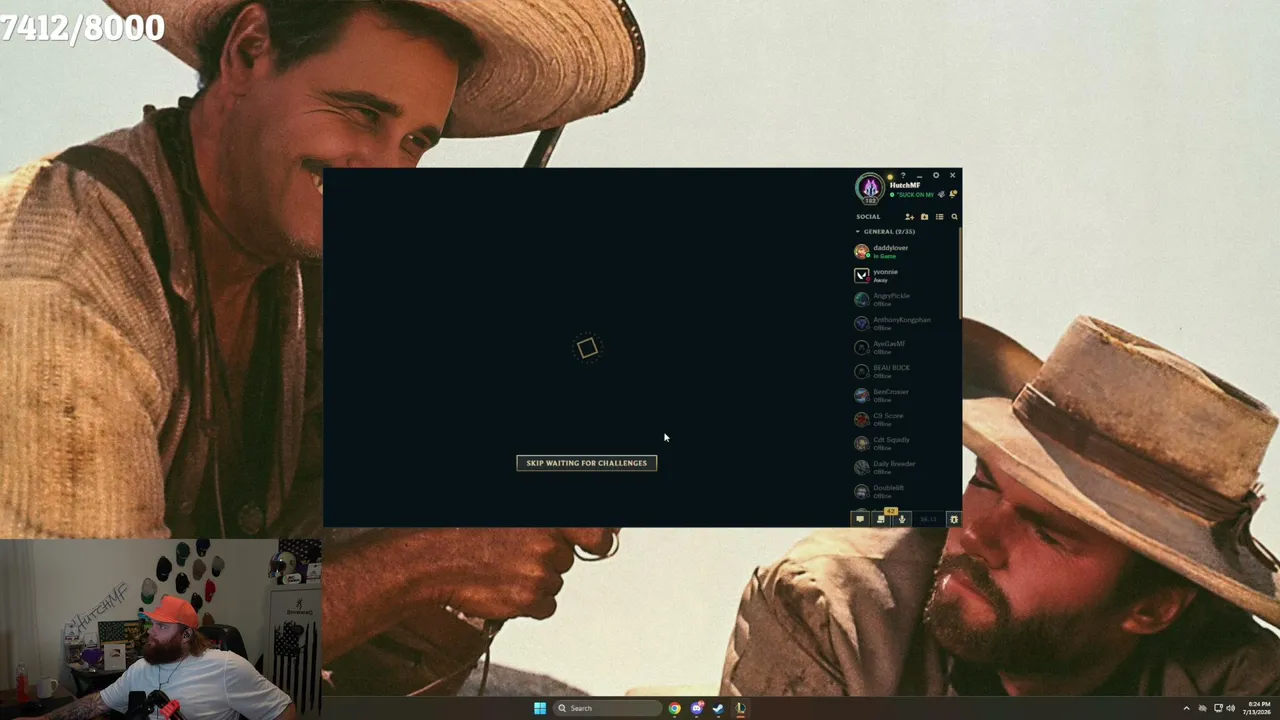Screen dimensions: 1280x720
Task: Click the bug report icon
Action: pyautogui.click(x=954, y=519)
